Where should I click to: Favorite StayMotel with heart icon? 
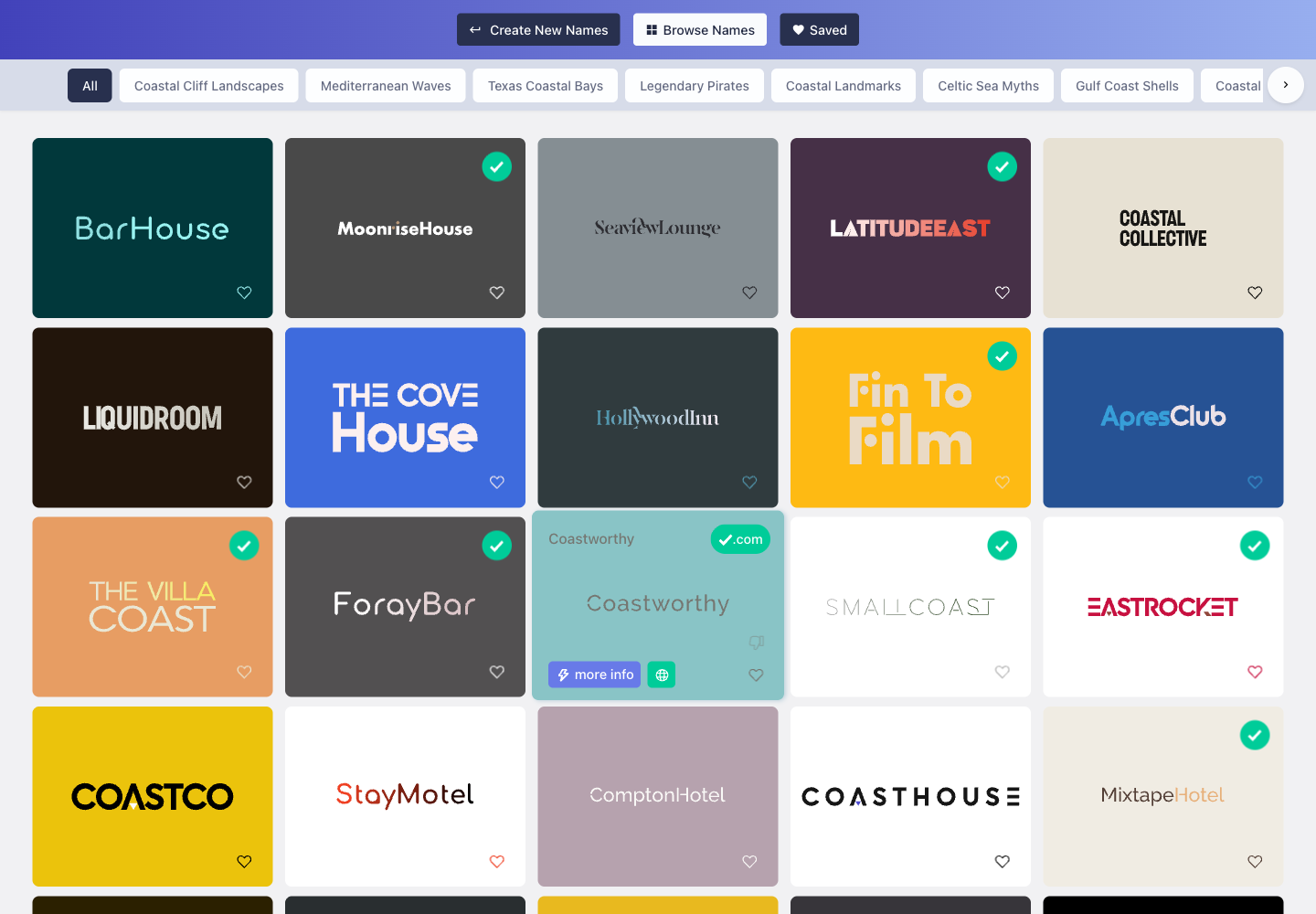(497, 861)
